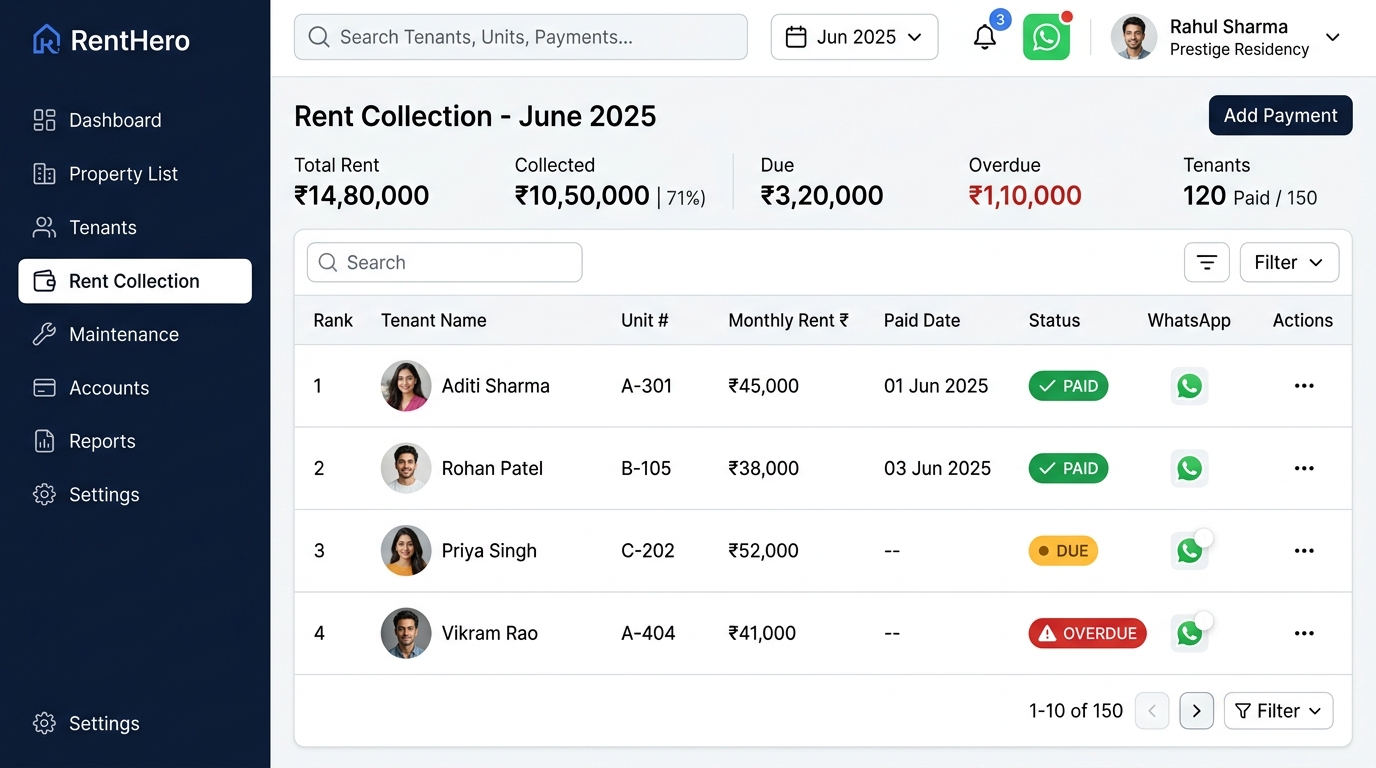Screen dimensions: 1376x768
Task: Click Rahul Sharma's profile avatar
Action: pos(1134,37)
